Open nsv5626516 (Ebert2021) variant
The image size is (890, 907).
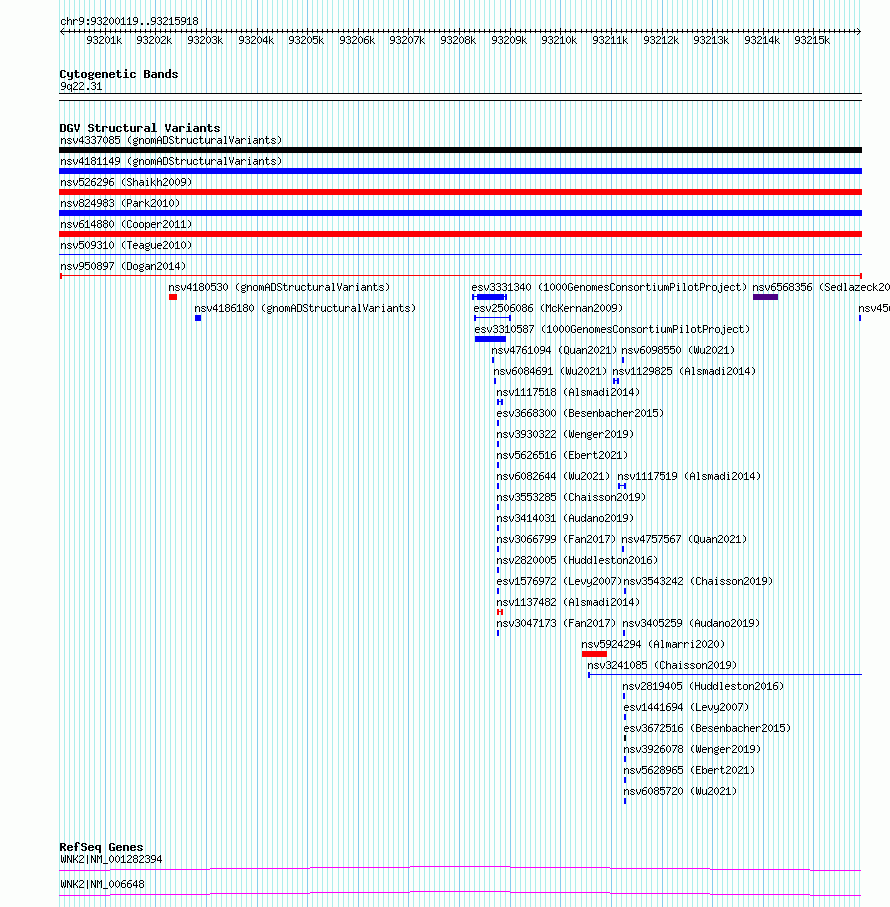562,455
